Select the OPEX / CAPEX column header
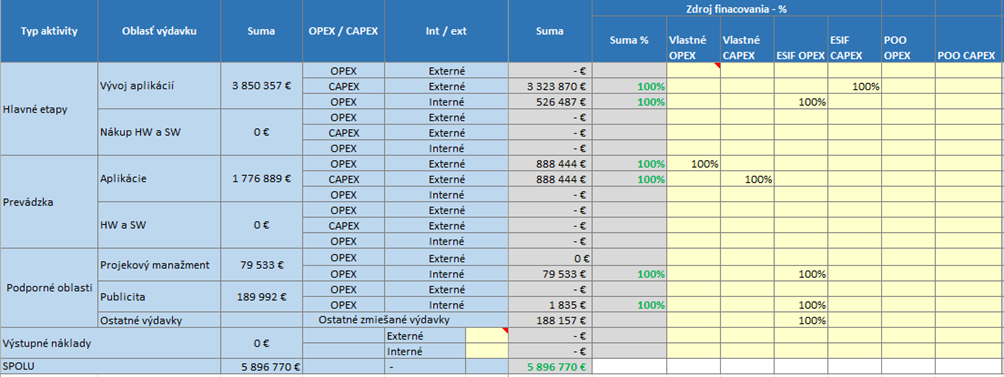 [x=344, y=31]
